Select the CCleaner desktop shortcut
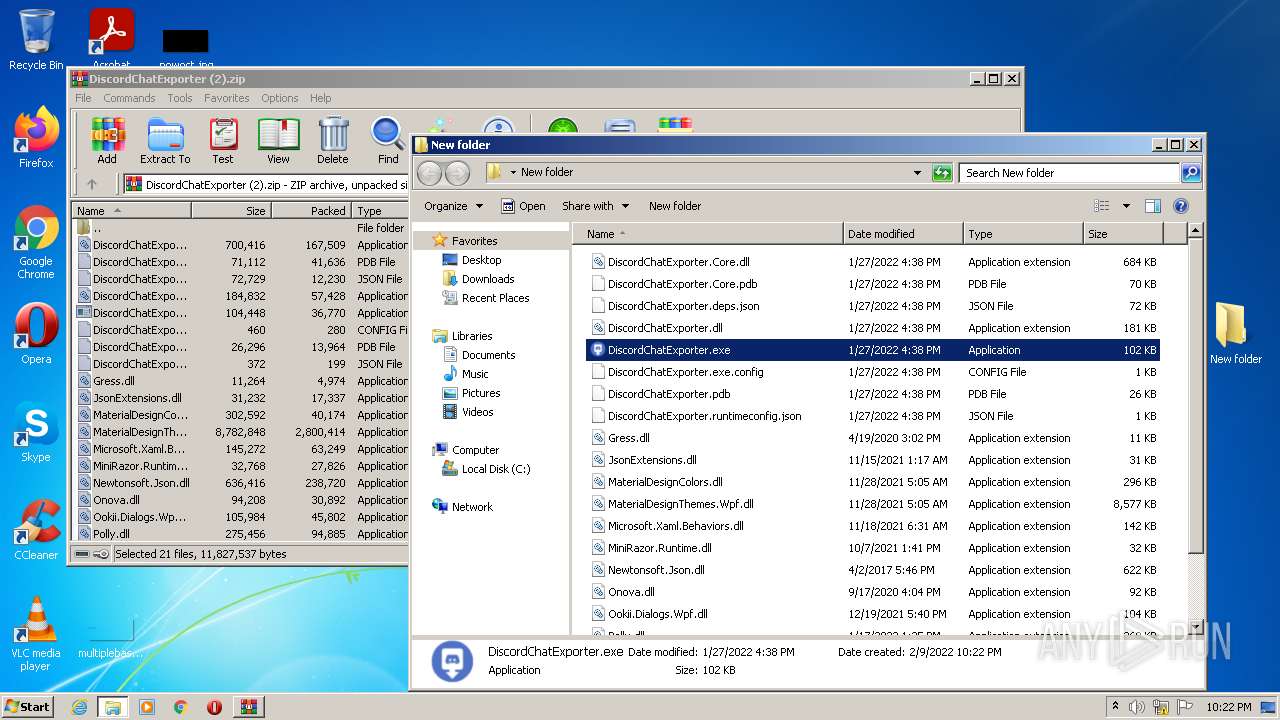Image resolution: width=1280 pixels, height=720 pixels. (36, 530)
